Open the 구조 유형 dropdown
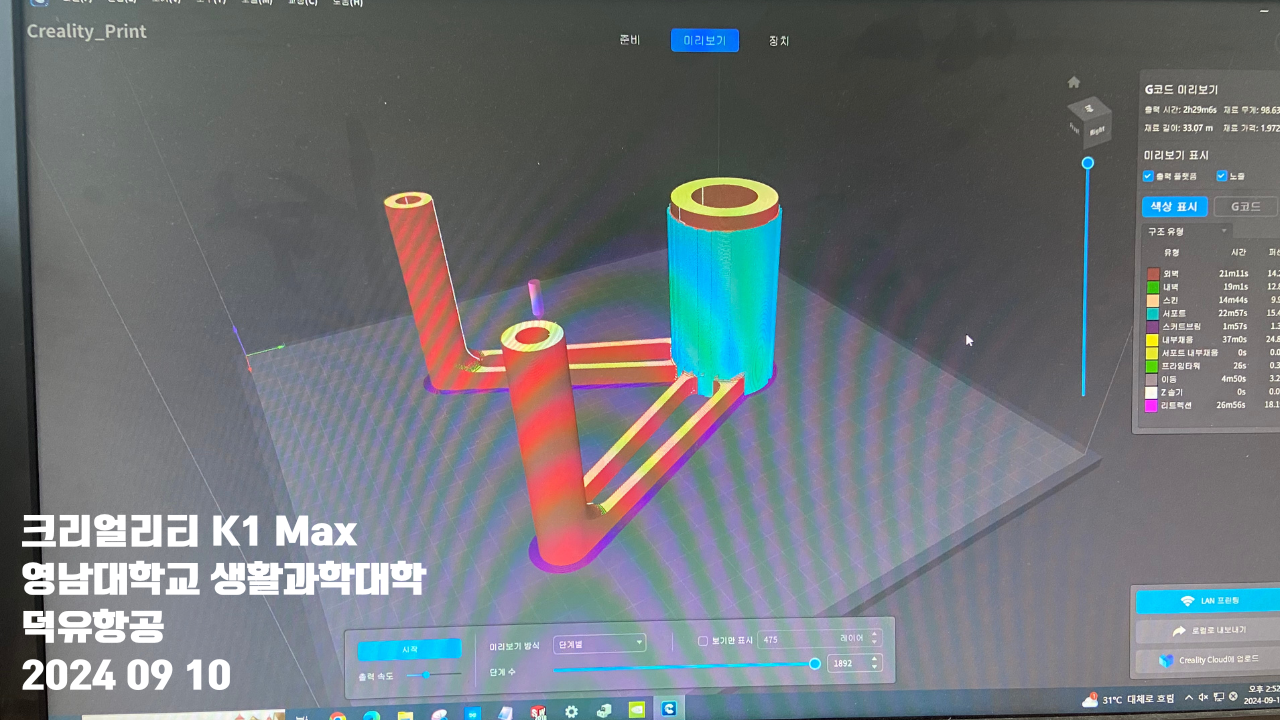Screen dimensions: 1280x720 1187,231
